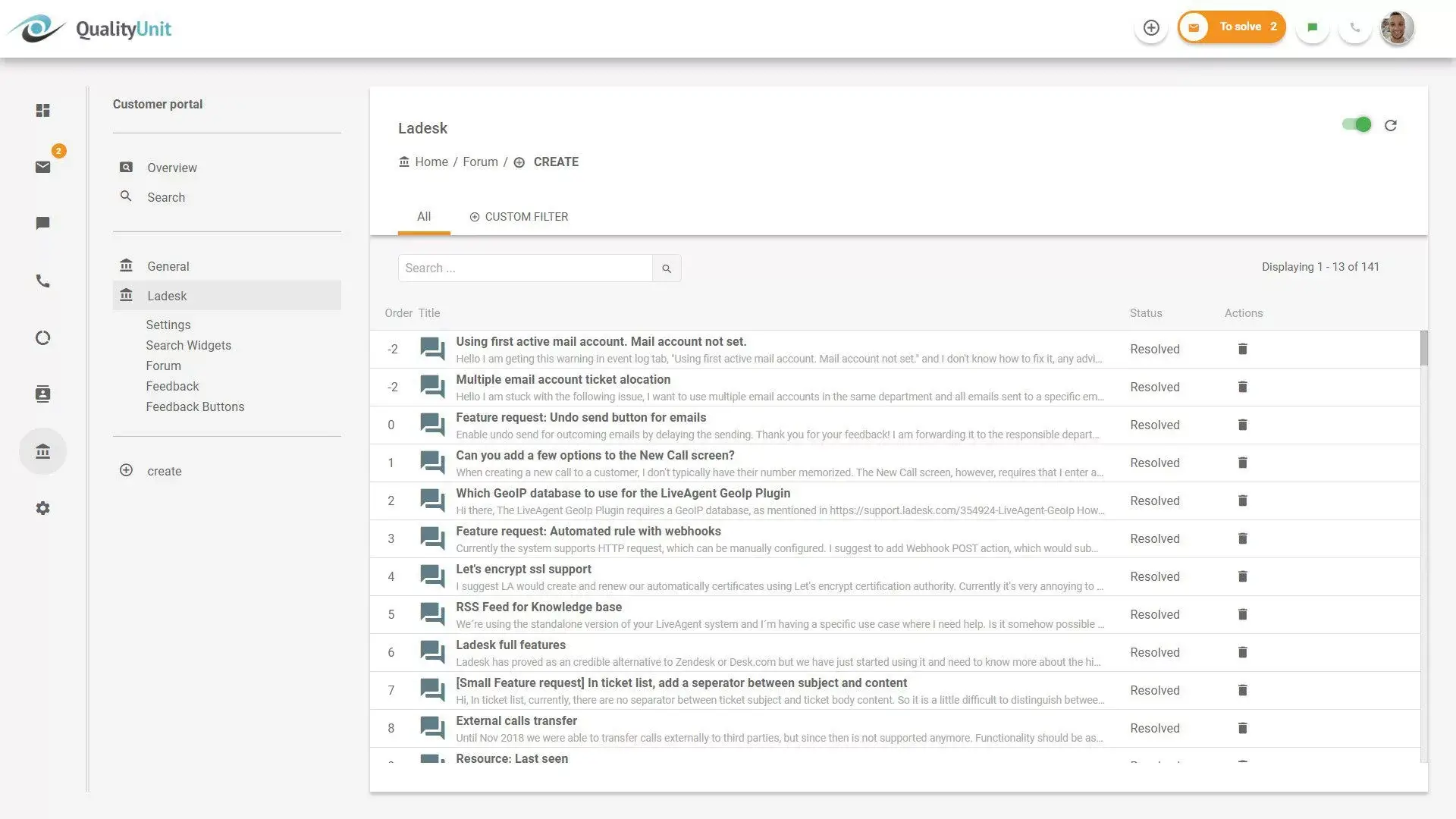The width and height of the screenshot is (1456, 819).
Task: Open Configuration via the settings gear icon
Action: tap(43, 507)
